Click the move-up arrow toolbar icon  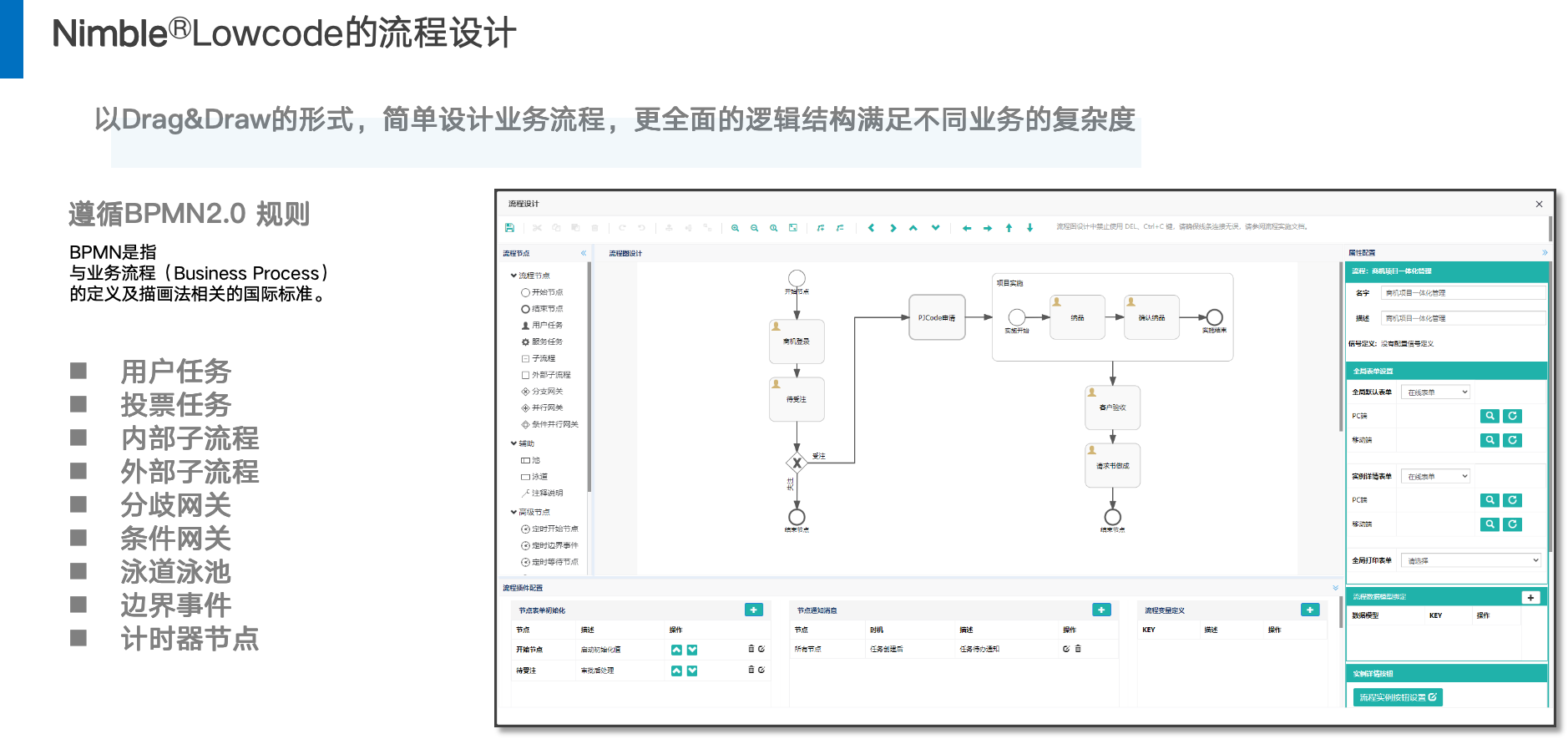pyautogui.click(x=1009, y=228)
